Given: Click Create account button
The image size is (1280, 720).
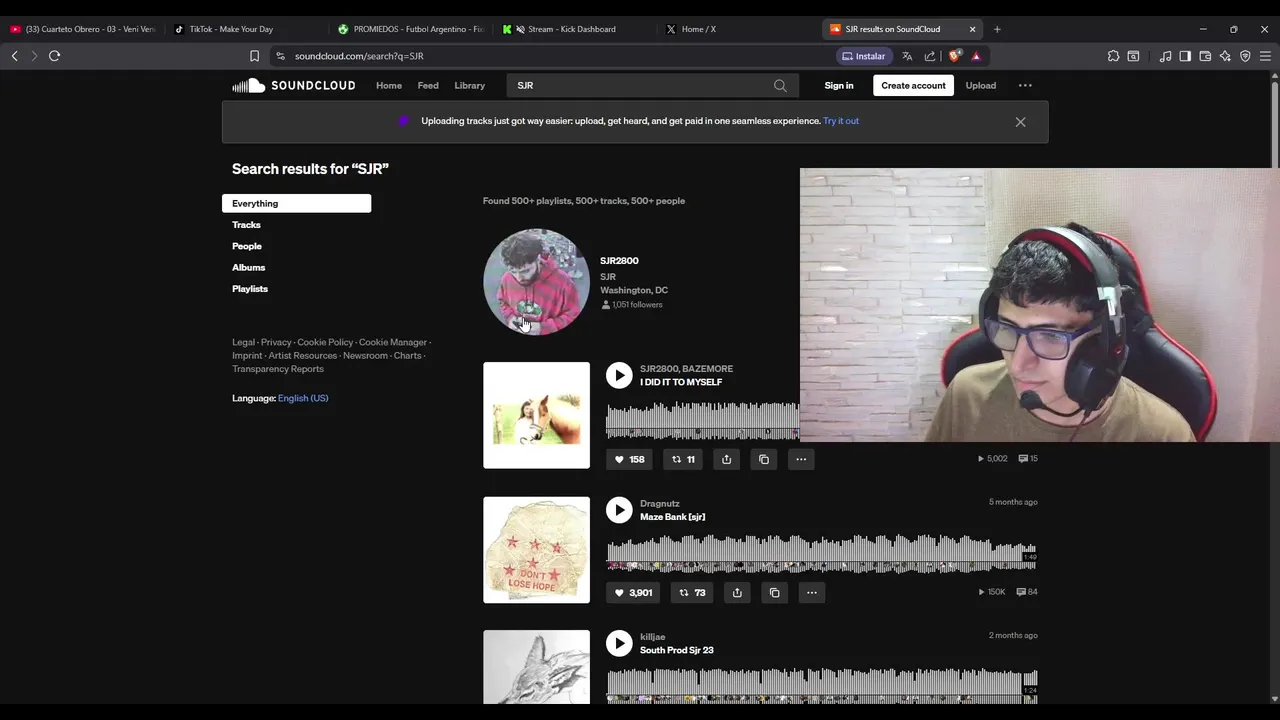Looking at the screenshot, I should [913, 86].
